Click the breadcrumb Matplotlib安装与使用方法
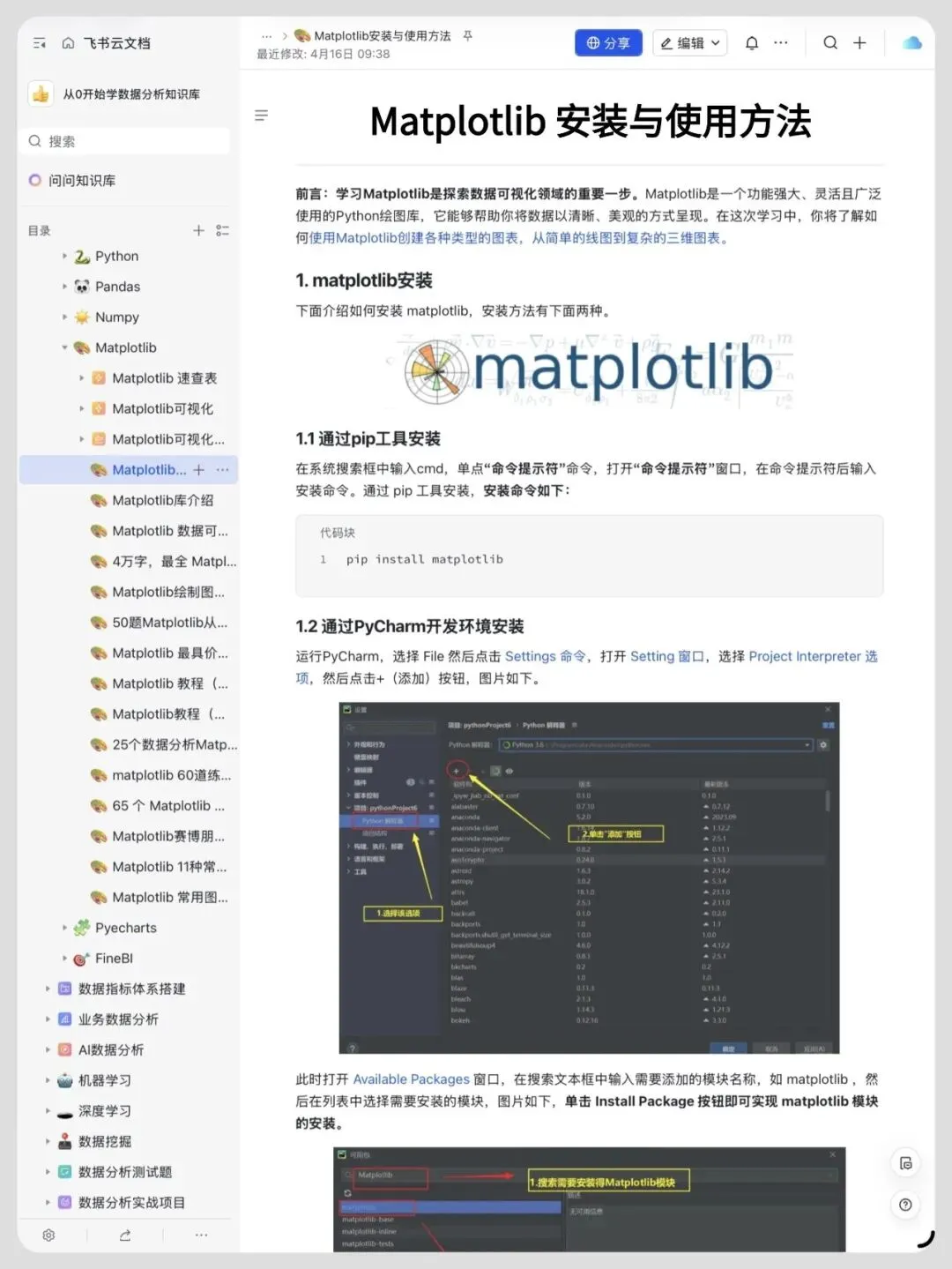 click(x=382, y=36)
